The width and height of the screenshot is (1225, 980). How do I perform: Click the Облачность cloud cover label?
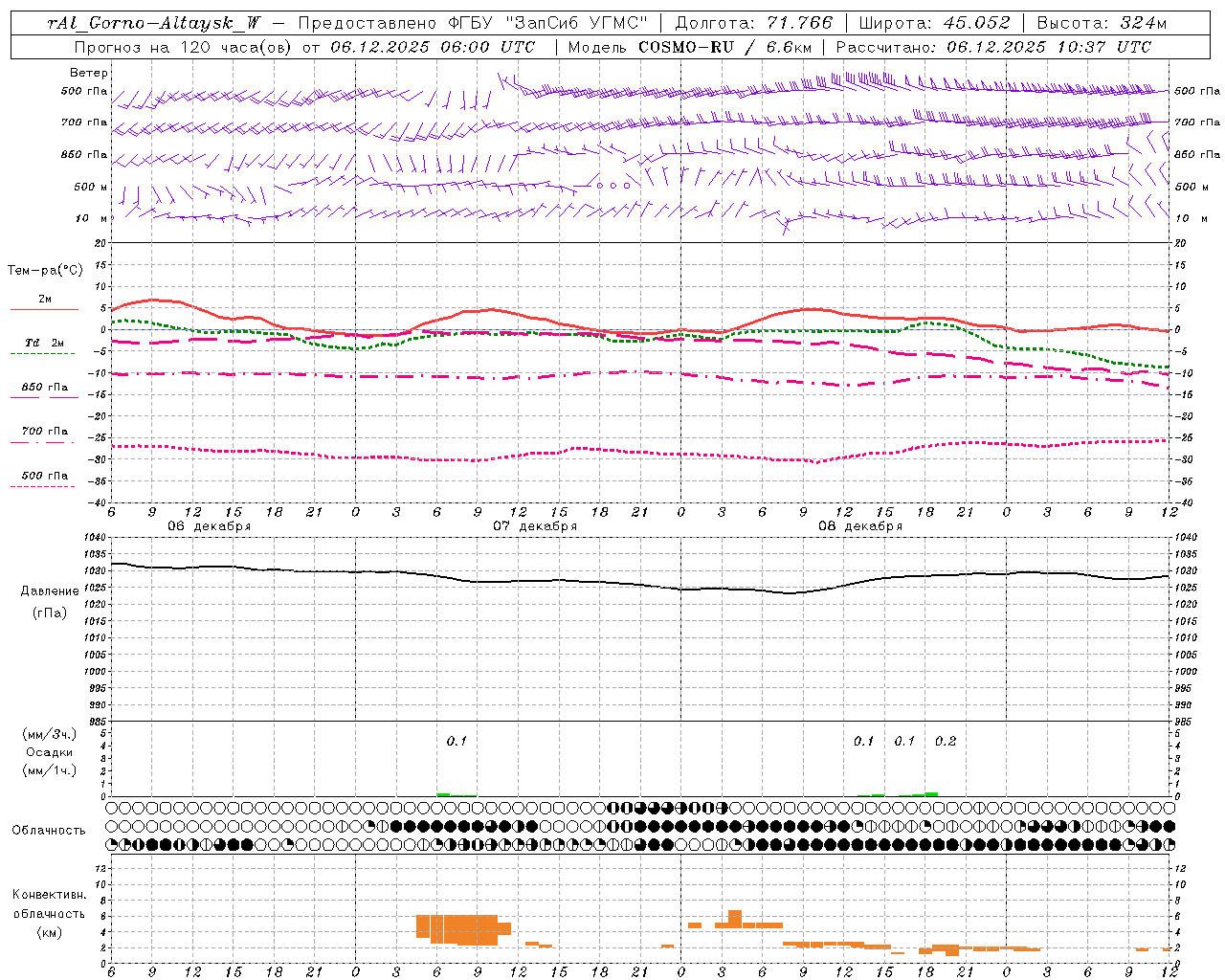tap(49, 831)
